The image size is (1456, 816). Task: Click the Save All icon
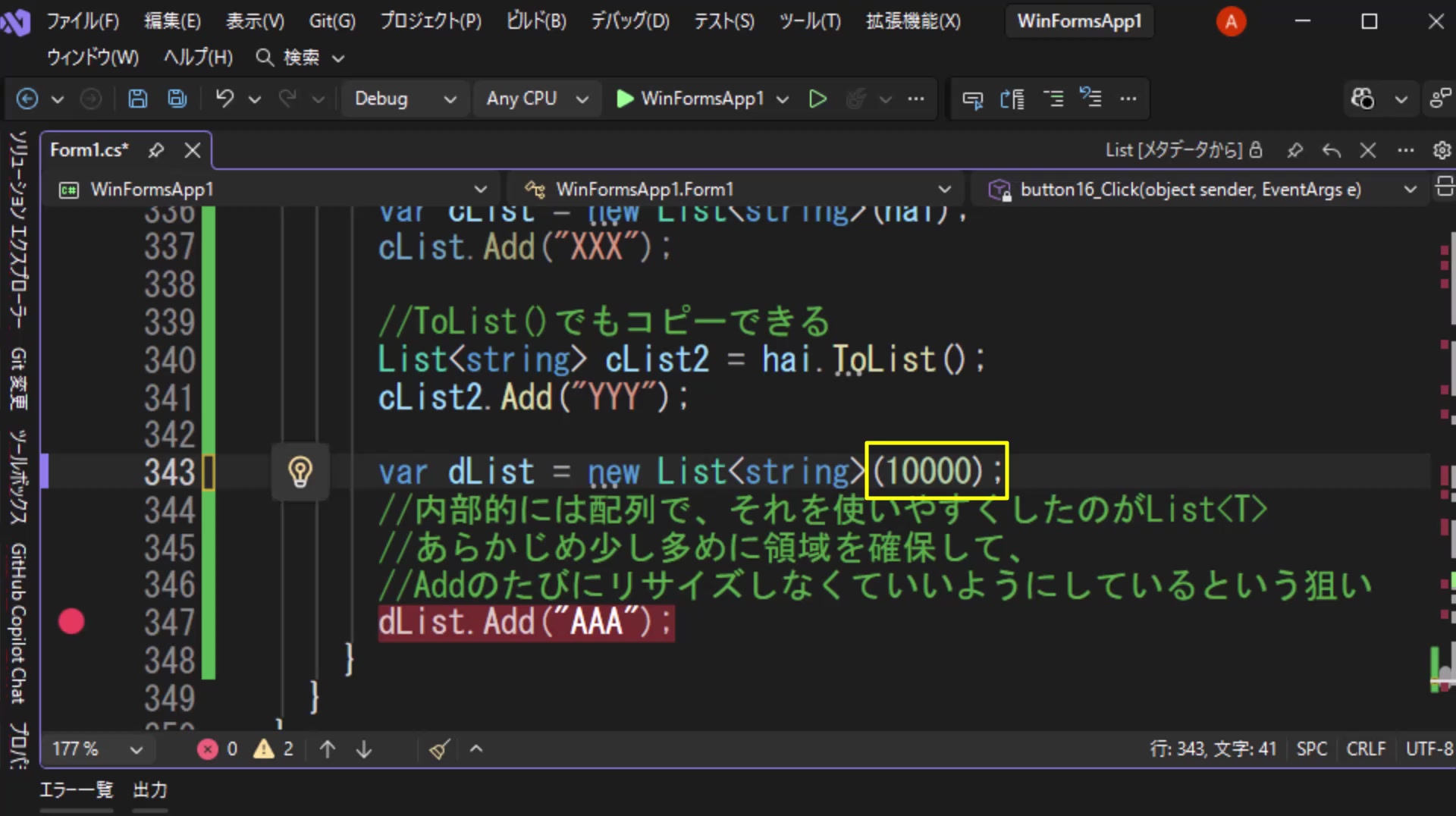pyautogui.click(x=177, y=99)
